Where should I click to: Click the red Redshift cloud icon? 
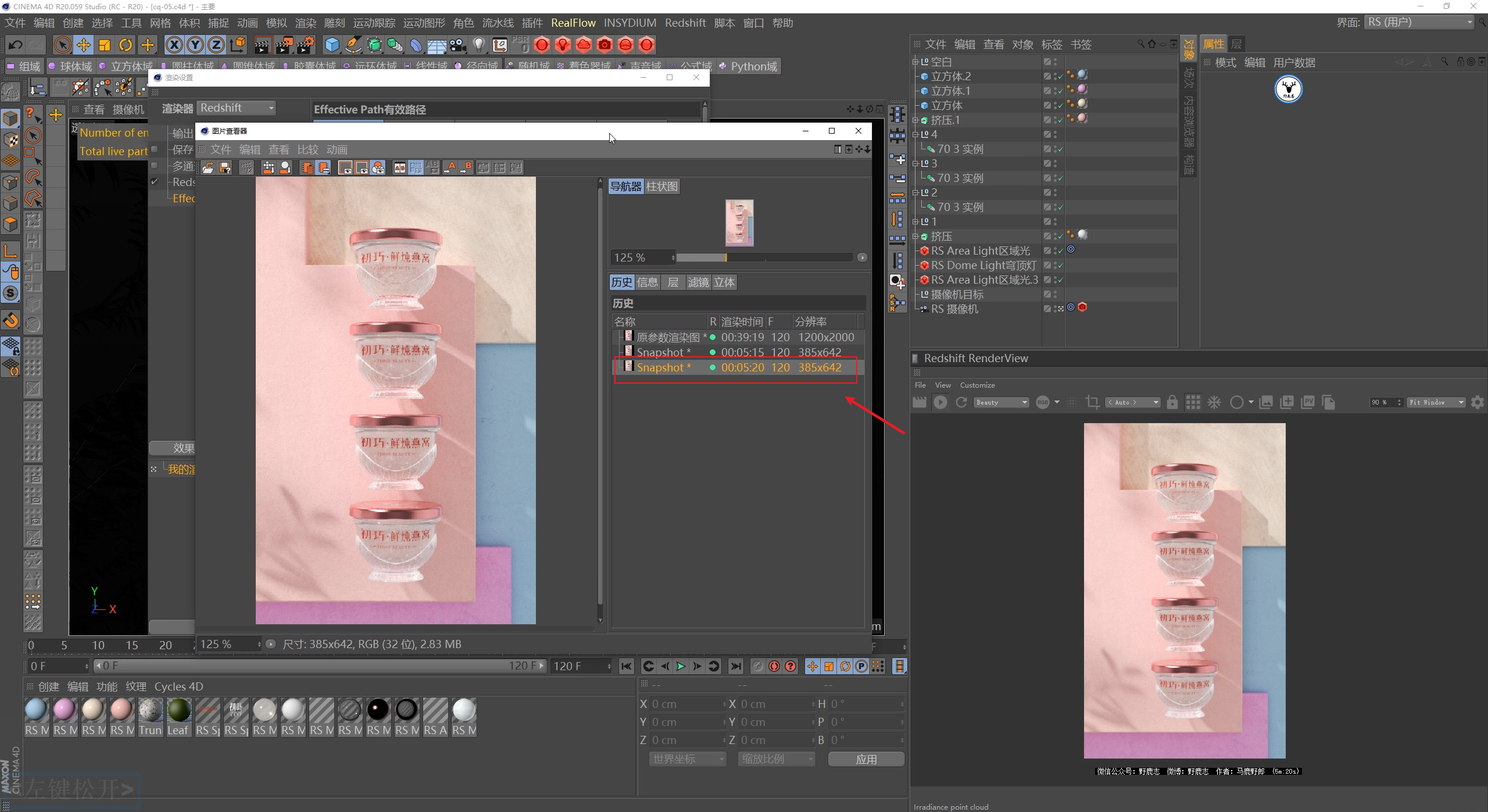[x=584, y=45]
